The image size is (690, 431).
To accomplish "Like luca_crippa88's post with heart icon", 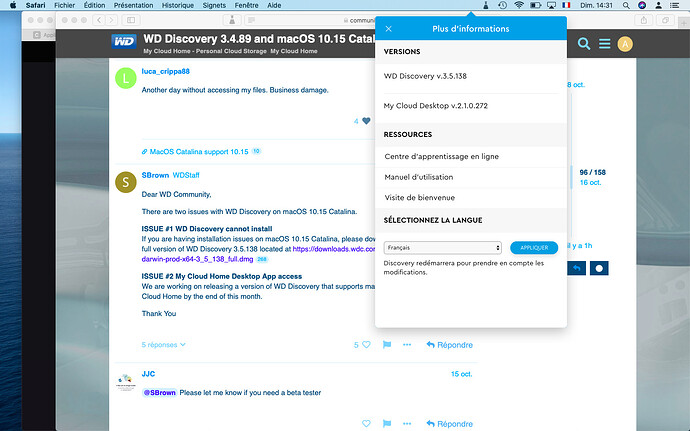I will [366, 121].
